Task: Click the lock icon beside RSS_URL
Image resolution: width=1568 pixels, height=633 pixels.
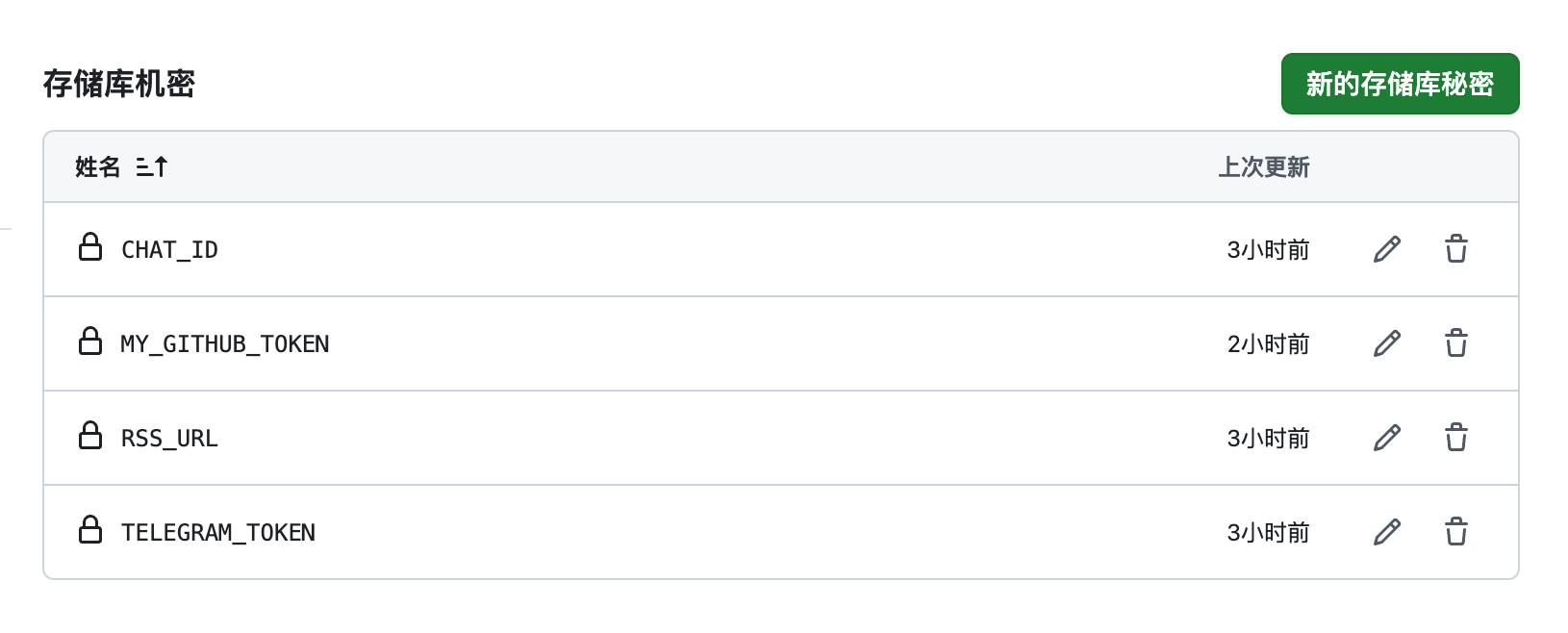Action: (90, 436)
